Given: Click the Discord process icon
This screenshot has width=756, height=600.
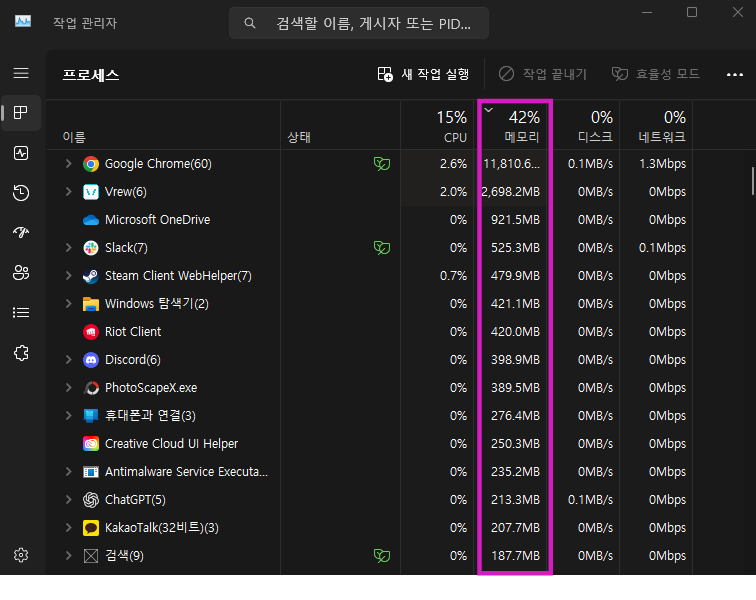Looking at the screenshot, I should click(x=91, y=360).
